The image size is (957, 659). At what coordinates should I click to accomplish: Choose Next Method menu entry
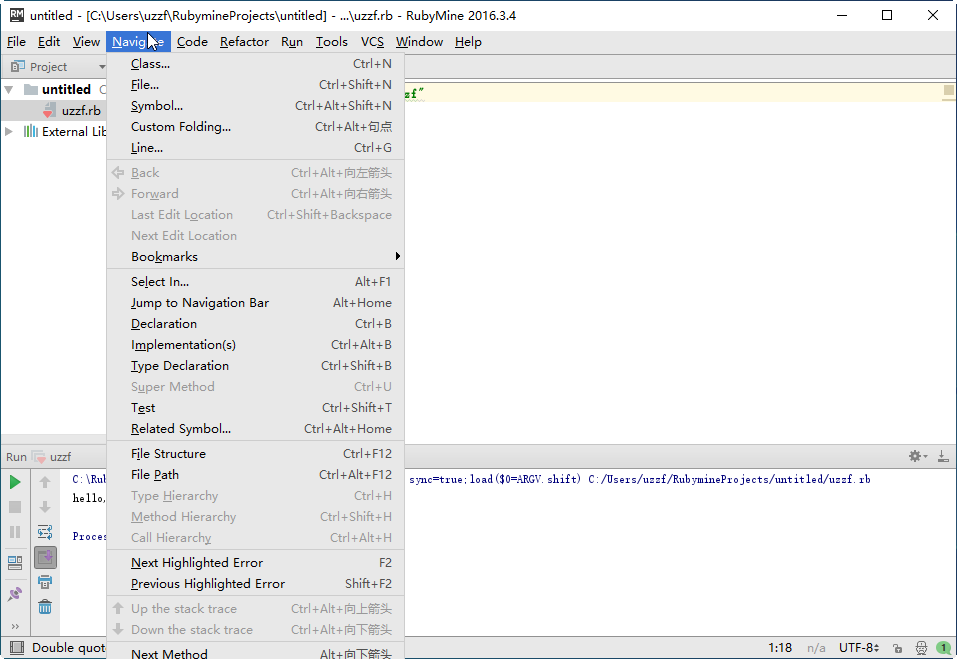click(255, 653)
